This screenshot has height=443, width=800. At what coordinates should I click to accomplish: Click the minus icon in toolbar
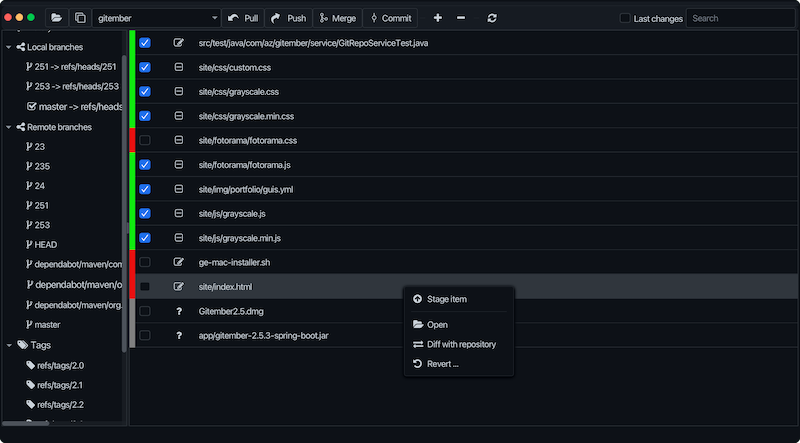click(x=461, y=18)
